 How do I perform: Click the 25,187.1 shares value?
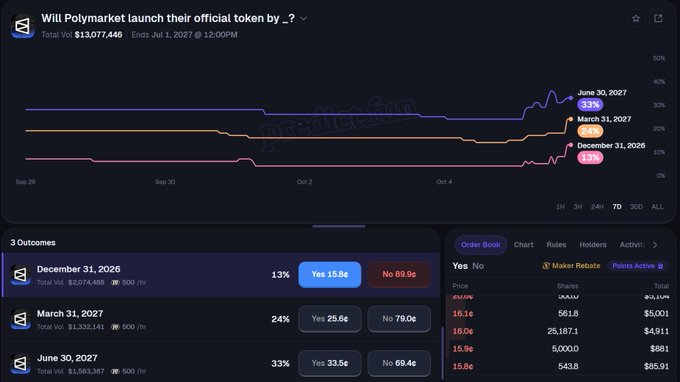point(562,331)
